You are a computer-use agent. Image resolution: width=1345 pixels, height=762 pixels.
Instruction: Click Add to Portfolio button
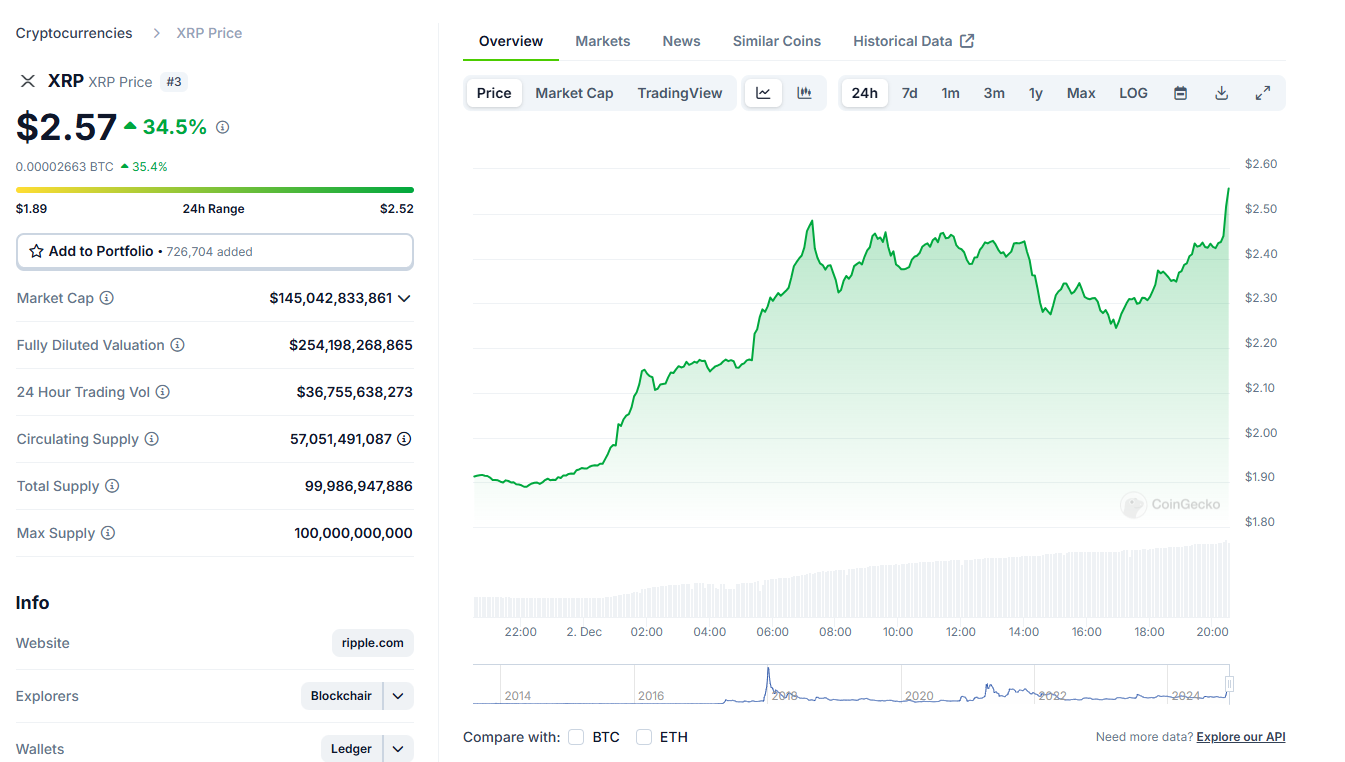(215, 251)
